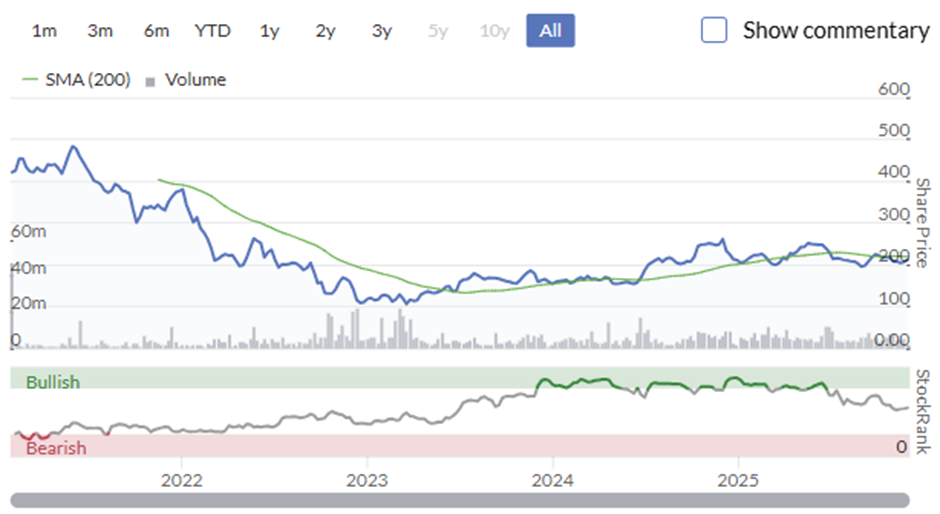Click the greyed-out 5y range option
940x514 pixels.
[438, 31]
